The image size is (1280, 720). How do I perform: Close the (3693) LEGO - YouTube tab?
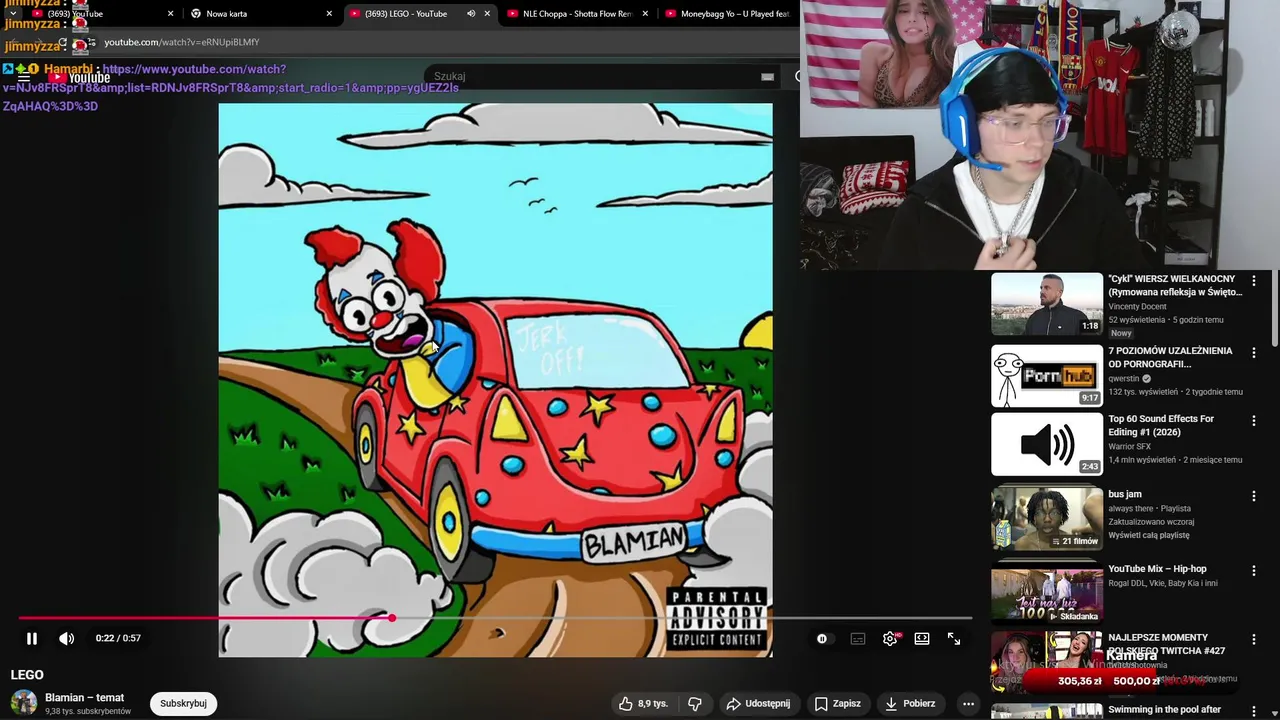coord(487,14)
